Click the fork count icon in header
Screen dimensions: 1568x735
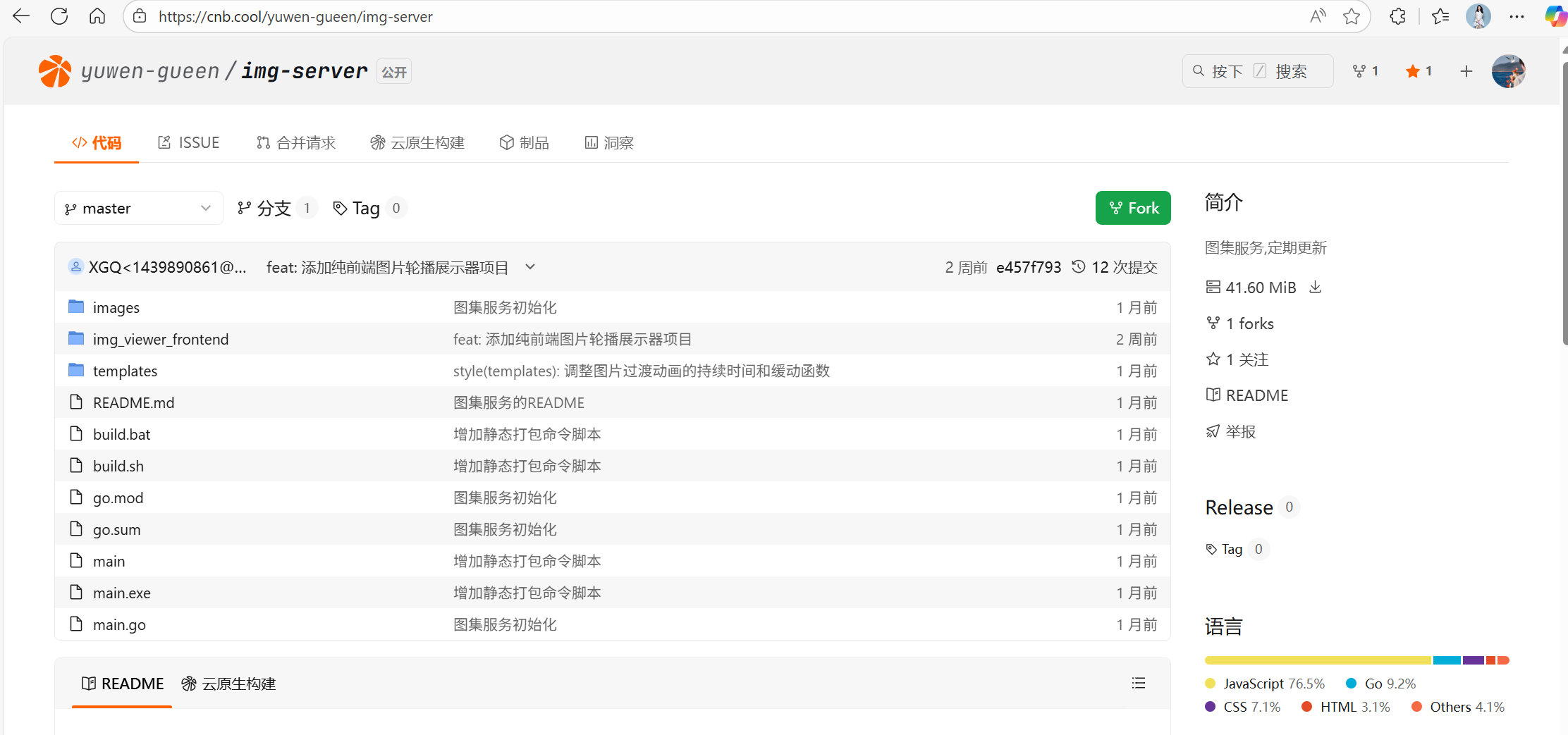click(x=1359, y=71)
